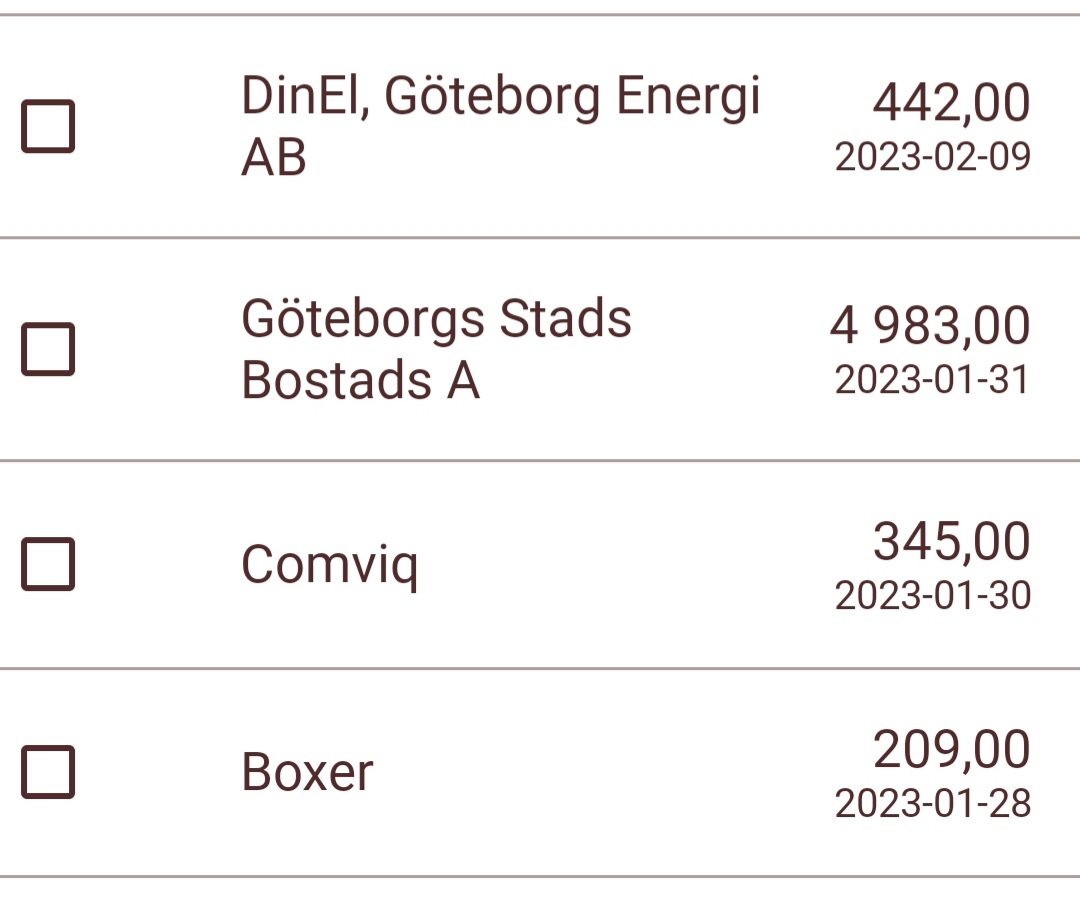Check the DinEl, Göteborg Energi AB checkbox
Viewport: 1080px width, 902px height.
click(x=48, y=126)
